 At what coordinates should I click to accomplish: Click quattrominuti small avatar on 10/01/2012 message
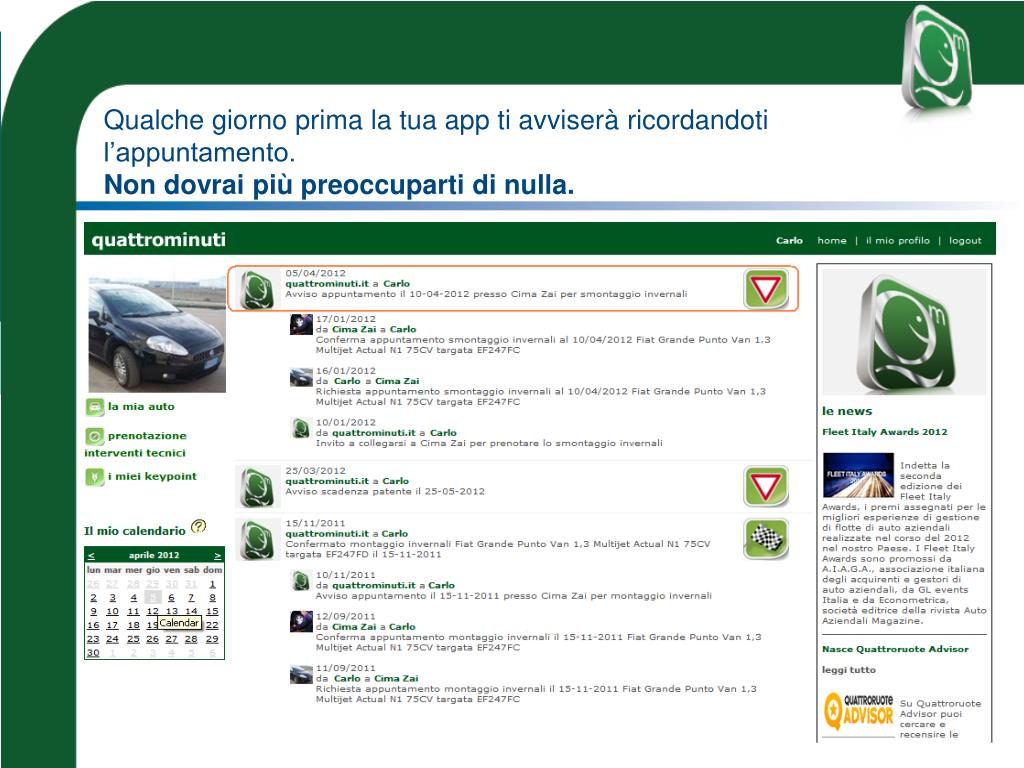pos(301,428)
